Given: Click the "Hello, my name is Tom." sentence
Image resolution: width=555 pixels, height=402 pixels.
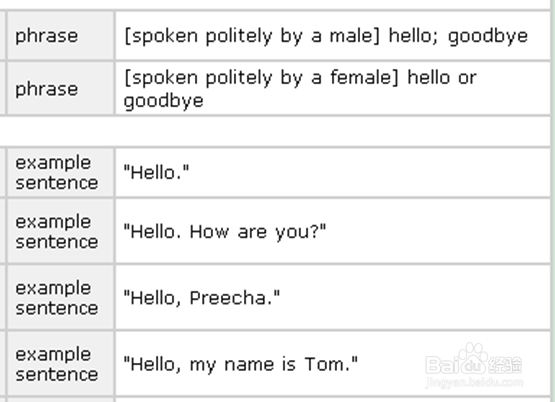Looking at the screenshot, I should click(241, 364).
